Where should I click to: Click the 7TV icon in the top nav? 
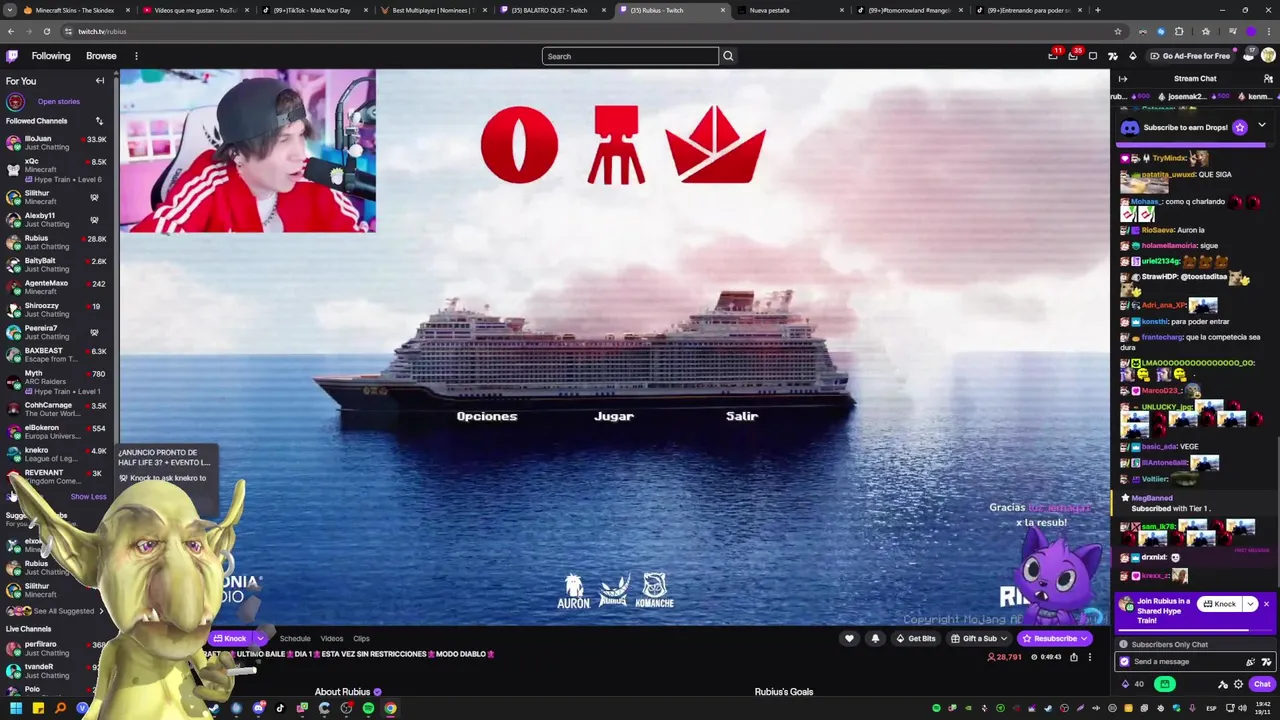(x=1113, y=56)
